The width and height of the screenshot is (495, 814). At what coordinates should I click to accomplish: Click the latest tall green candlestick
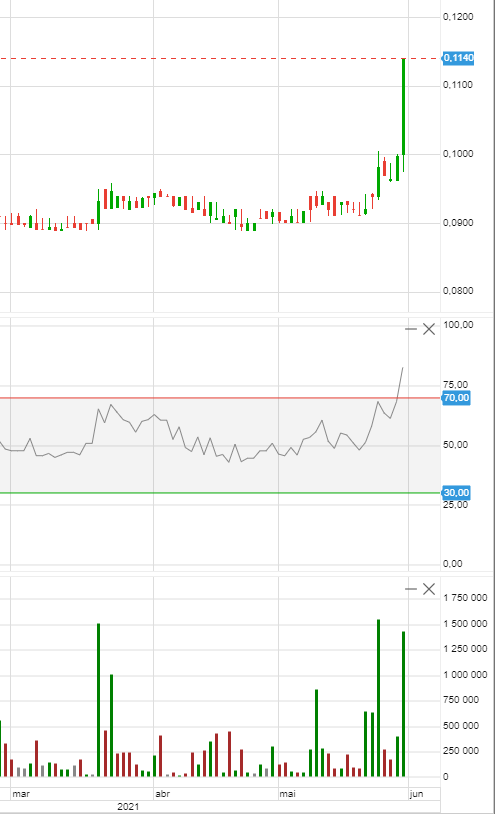click(x=404, y=106)
